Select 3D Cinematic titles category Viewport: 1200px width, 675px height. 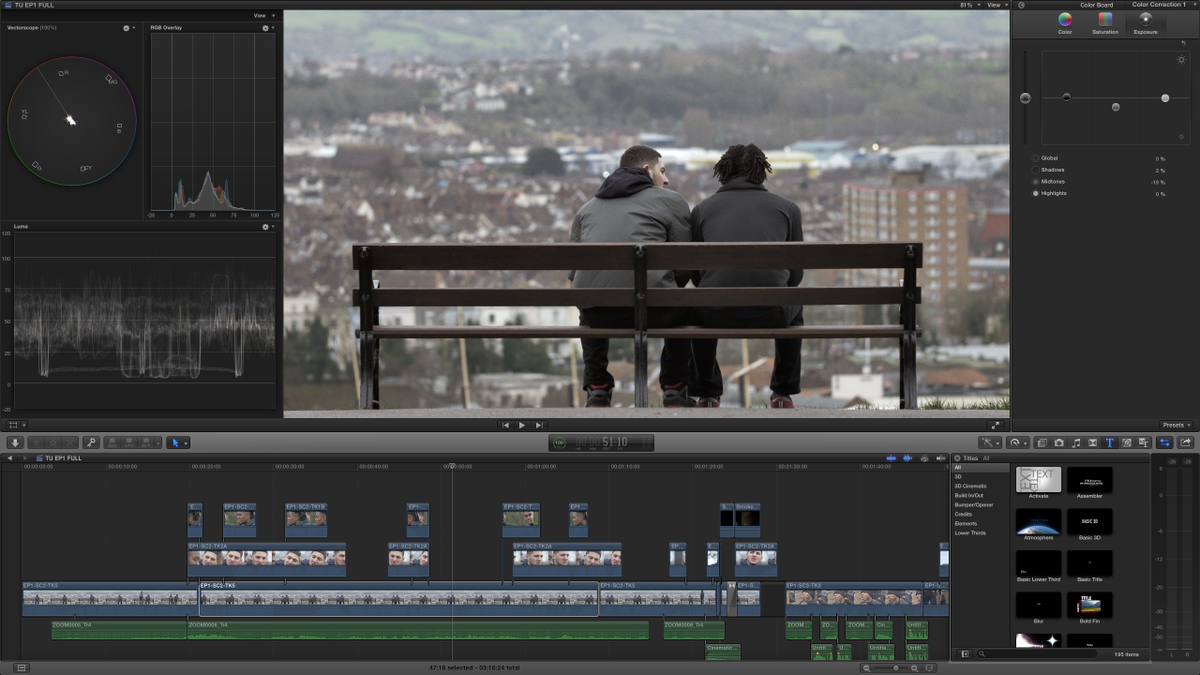[970, 486]
